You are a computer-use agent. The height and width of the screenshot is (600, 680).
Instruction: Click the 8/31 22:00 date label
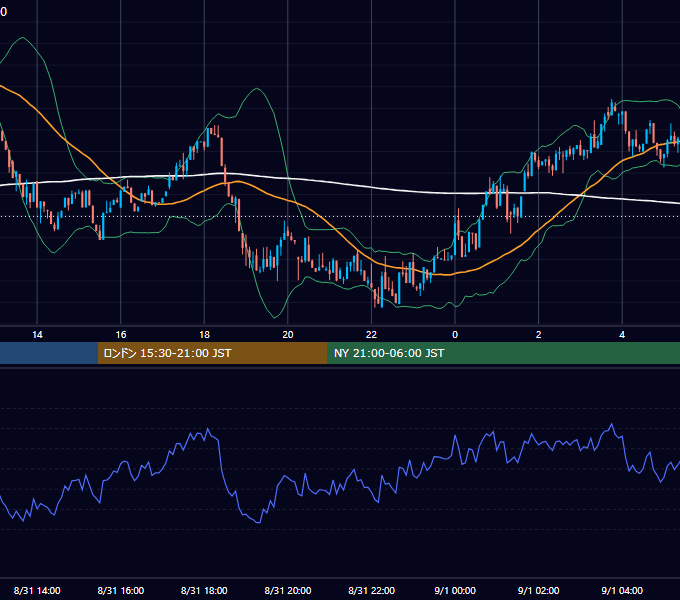coord(372,591)
